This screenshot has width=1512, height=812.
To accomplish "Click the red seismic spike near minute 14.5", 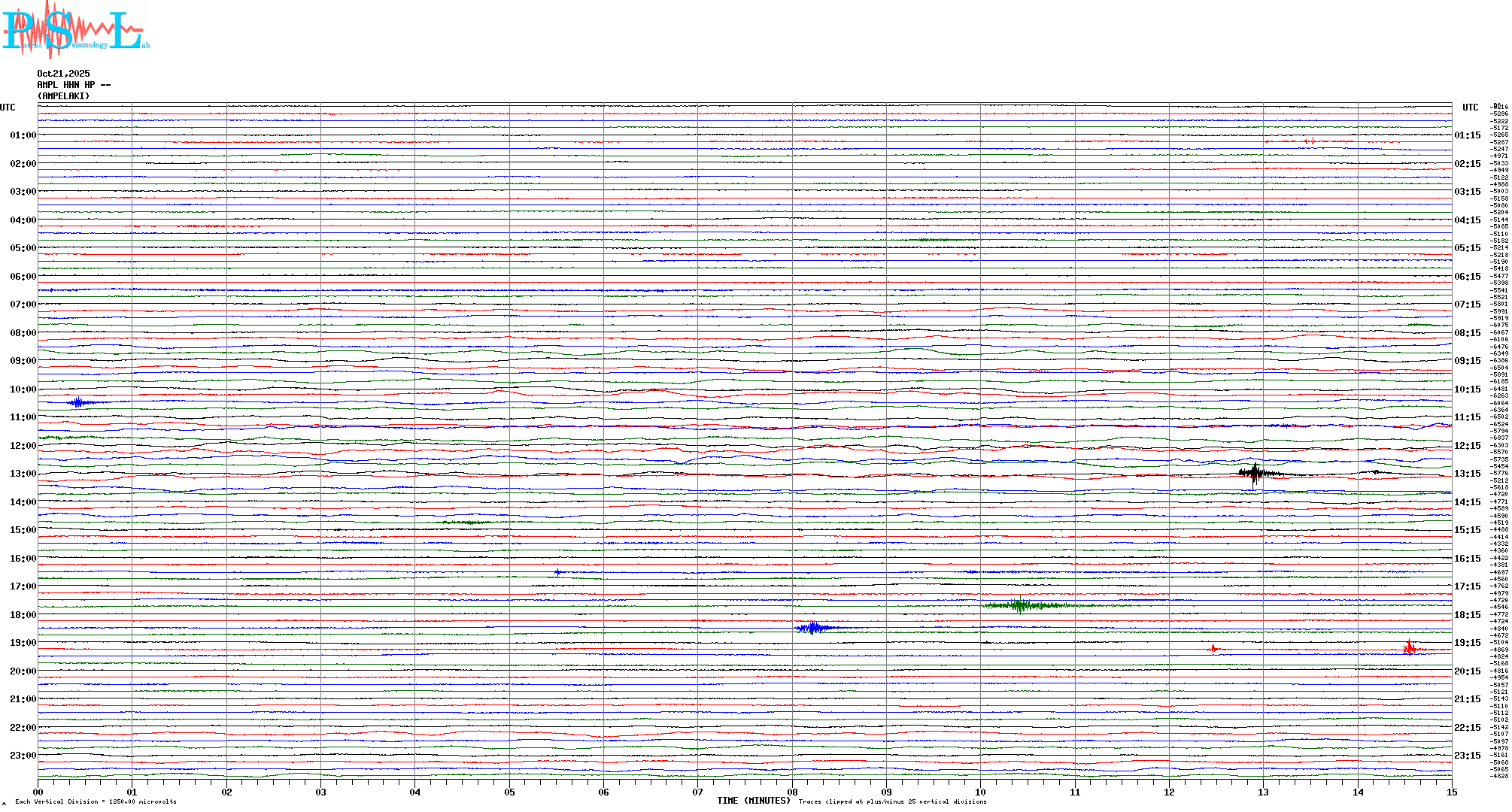I will 1409,648.
